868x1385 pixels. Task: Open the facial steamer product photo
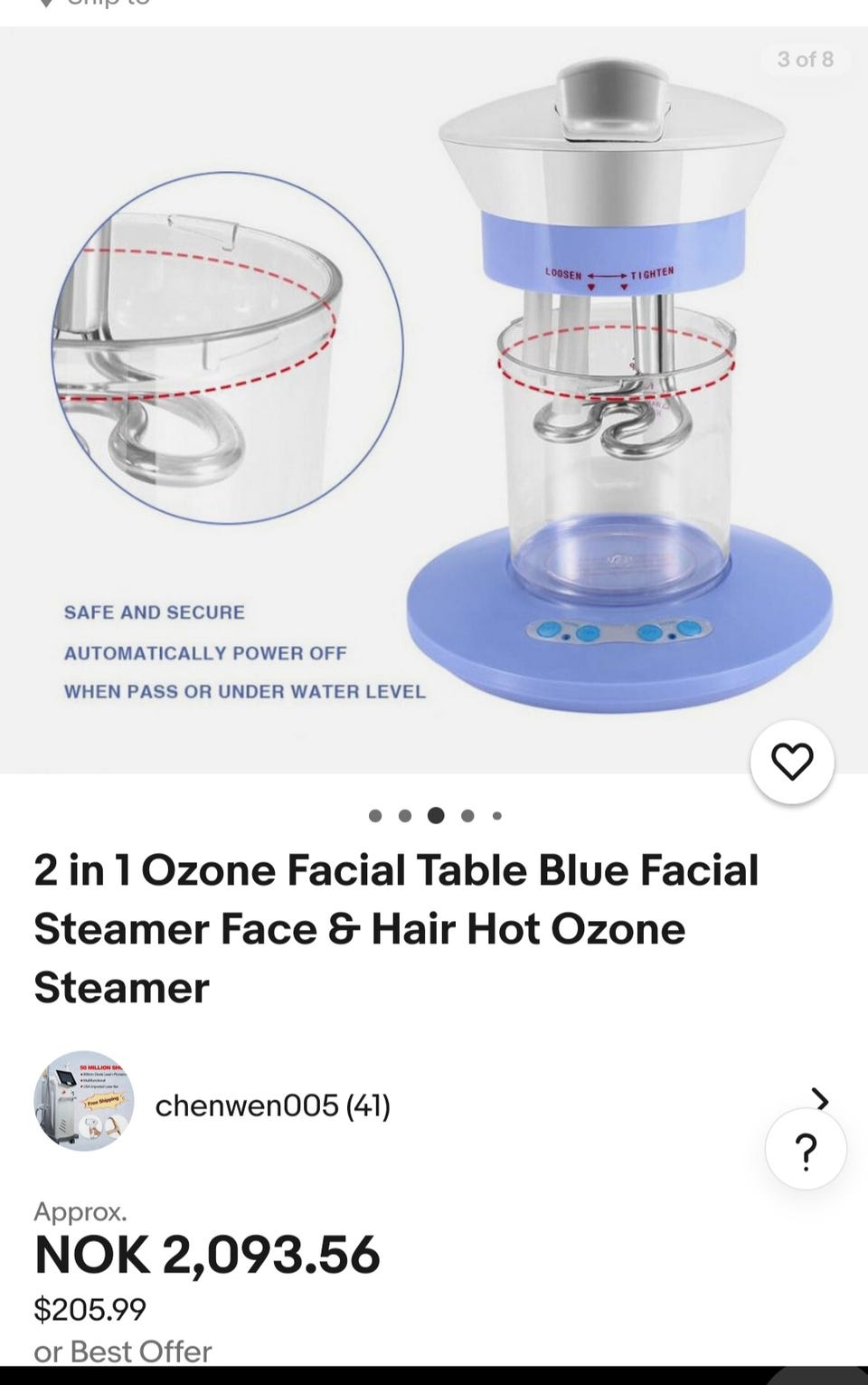[x=434, y=400]
